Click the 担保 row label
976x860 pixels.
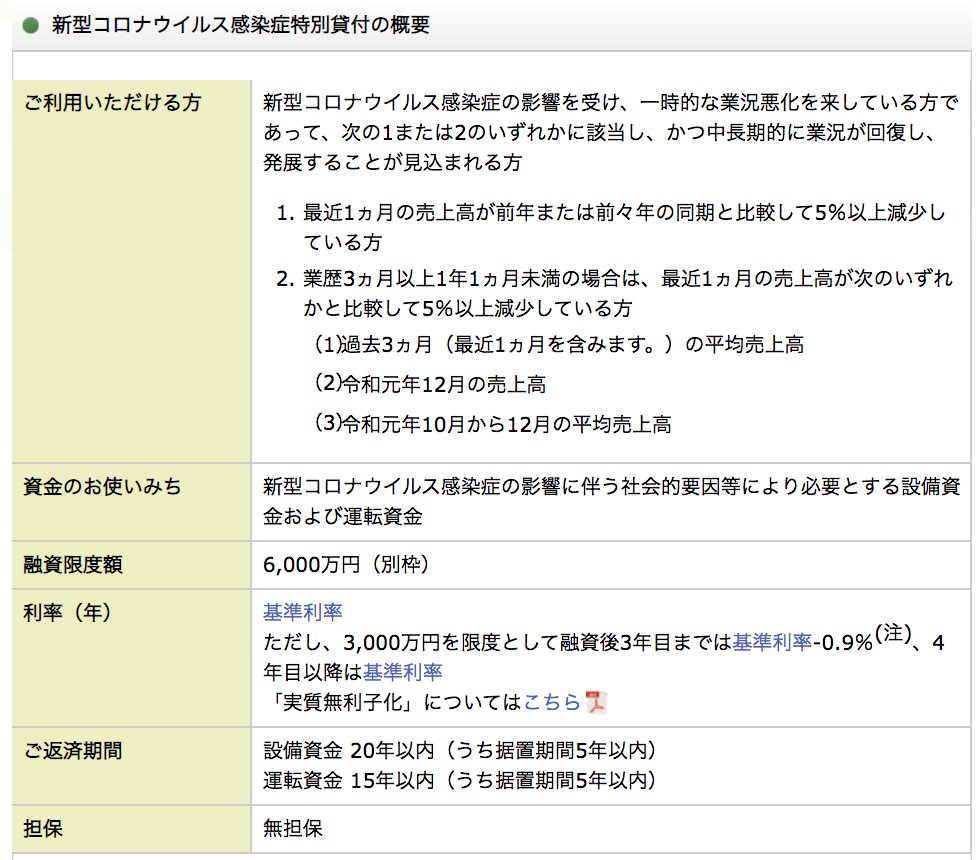(43, 828)
